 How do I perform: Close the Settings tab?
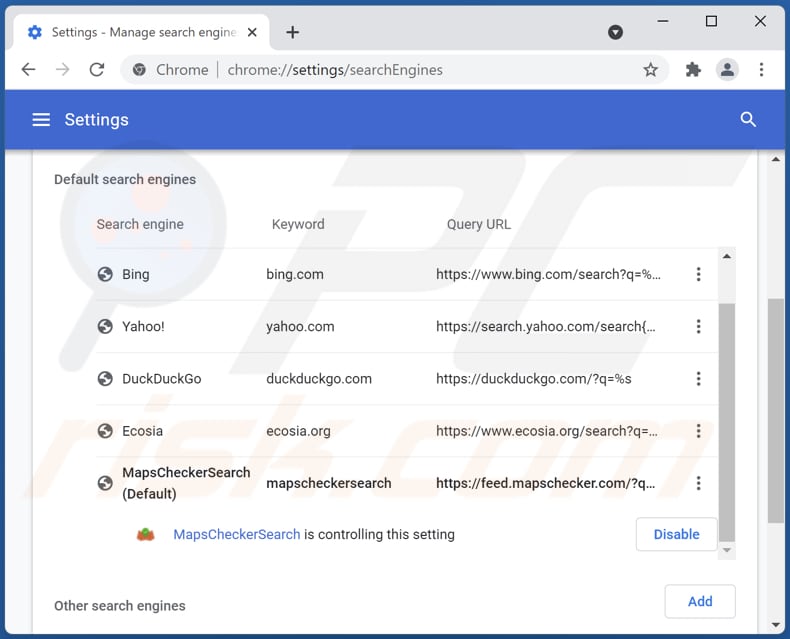[x=252, y=32]
